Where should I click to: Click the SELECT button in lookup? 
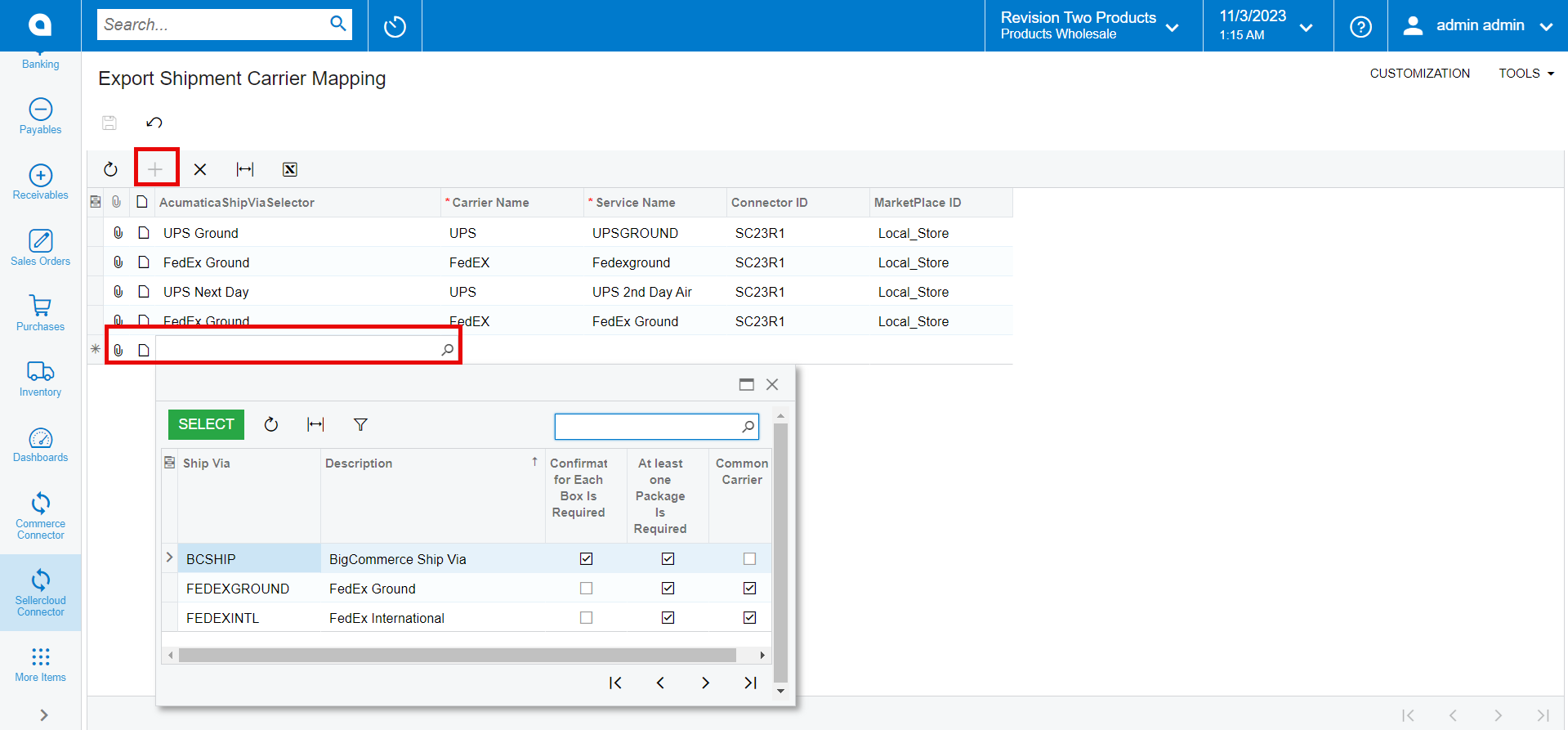pyautogui.click(x=206, y=424)
